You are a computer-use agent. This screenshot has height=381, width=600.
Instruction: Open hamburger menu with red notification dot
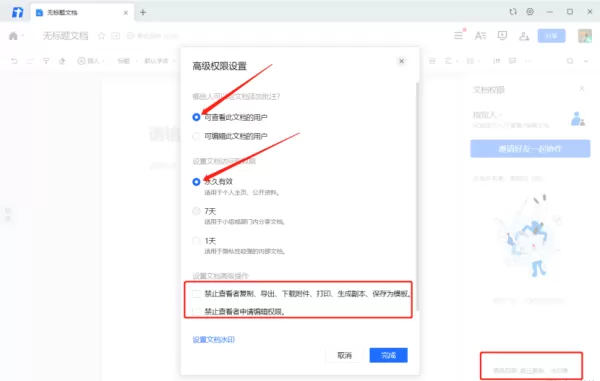(x=458, y=36)
